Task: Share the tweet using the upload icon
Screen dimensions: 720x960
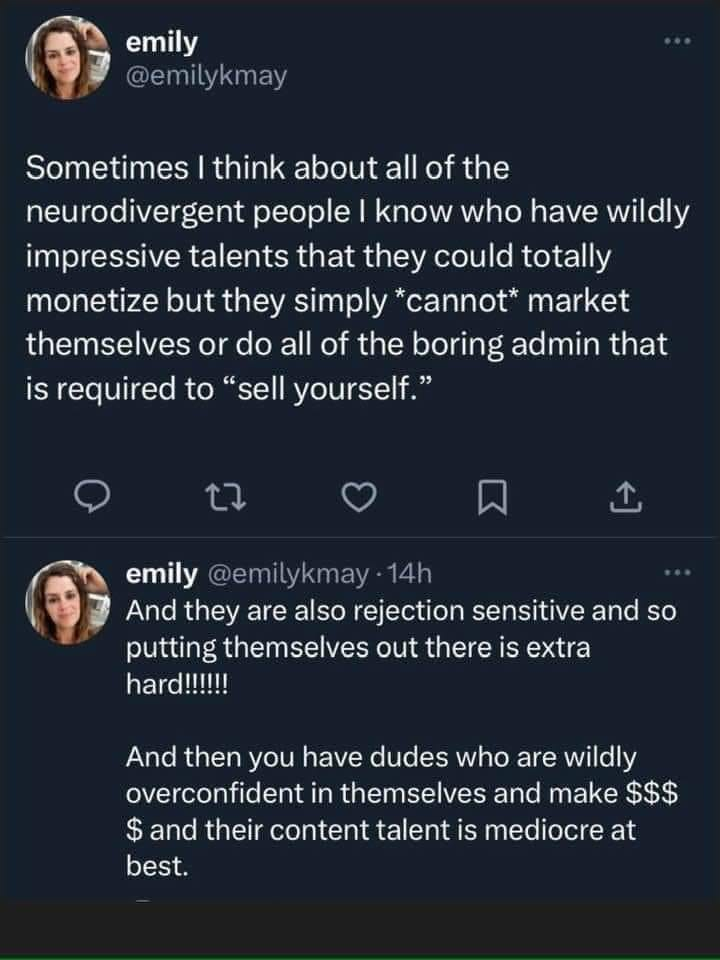Action: [x=625, y=497]
